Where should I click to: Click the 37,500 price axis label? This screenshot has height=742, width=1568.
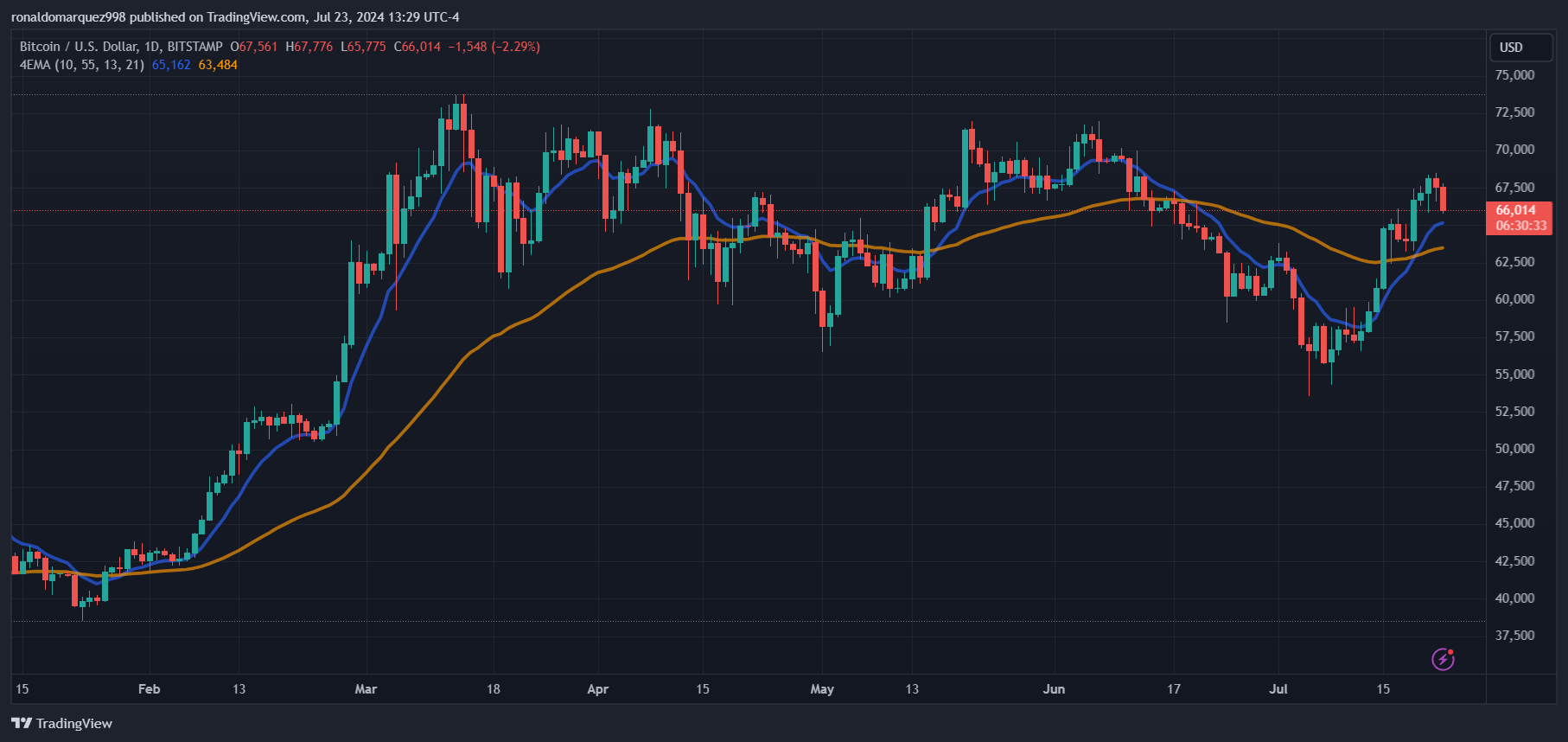pyautogui.click(x=1515, y=636)
